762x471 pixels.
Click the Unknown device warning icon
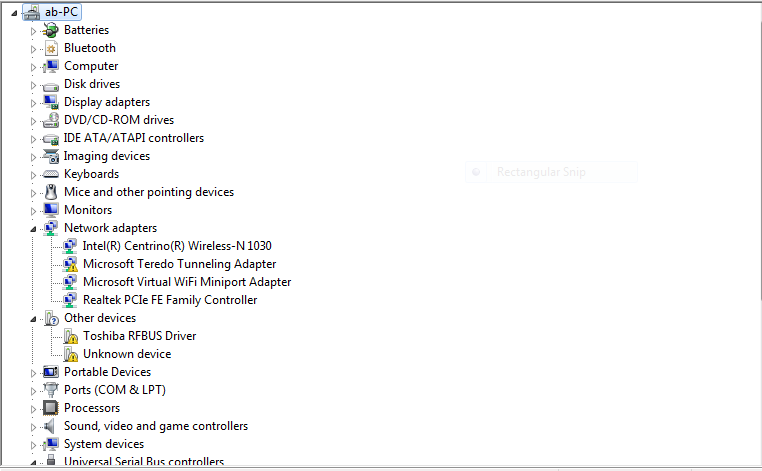pyautogui.click(x=70, y=354)
